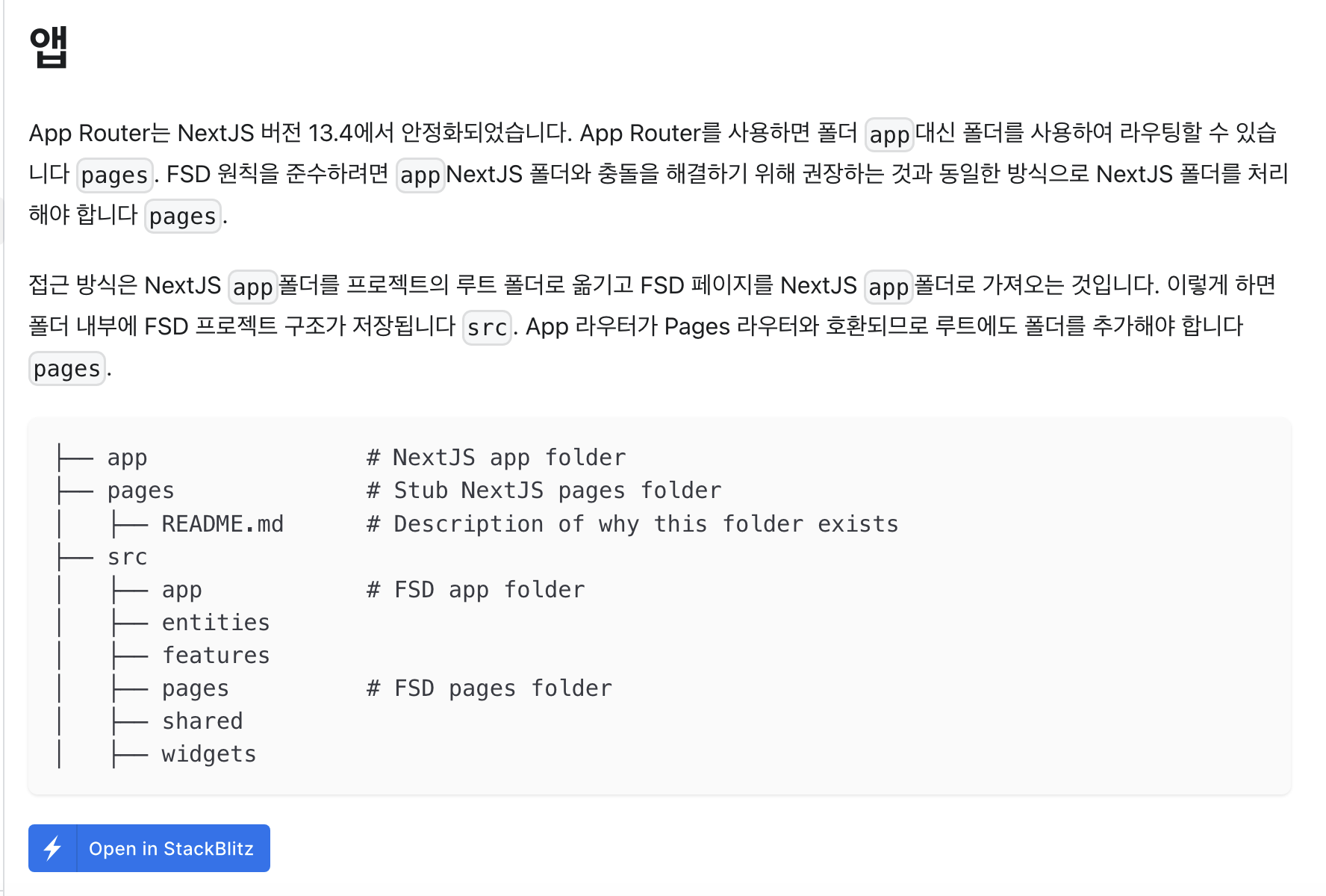Click the '# FSD pages folder' comment
Image resolution: width=1326 pixels, height=896 pixels.
490,688
